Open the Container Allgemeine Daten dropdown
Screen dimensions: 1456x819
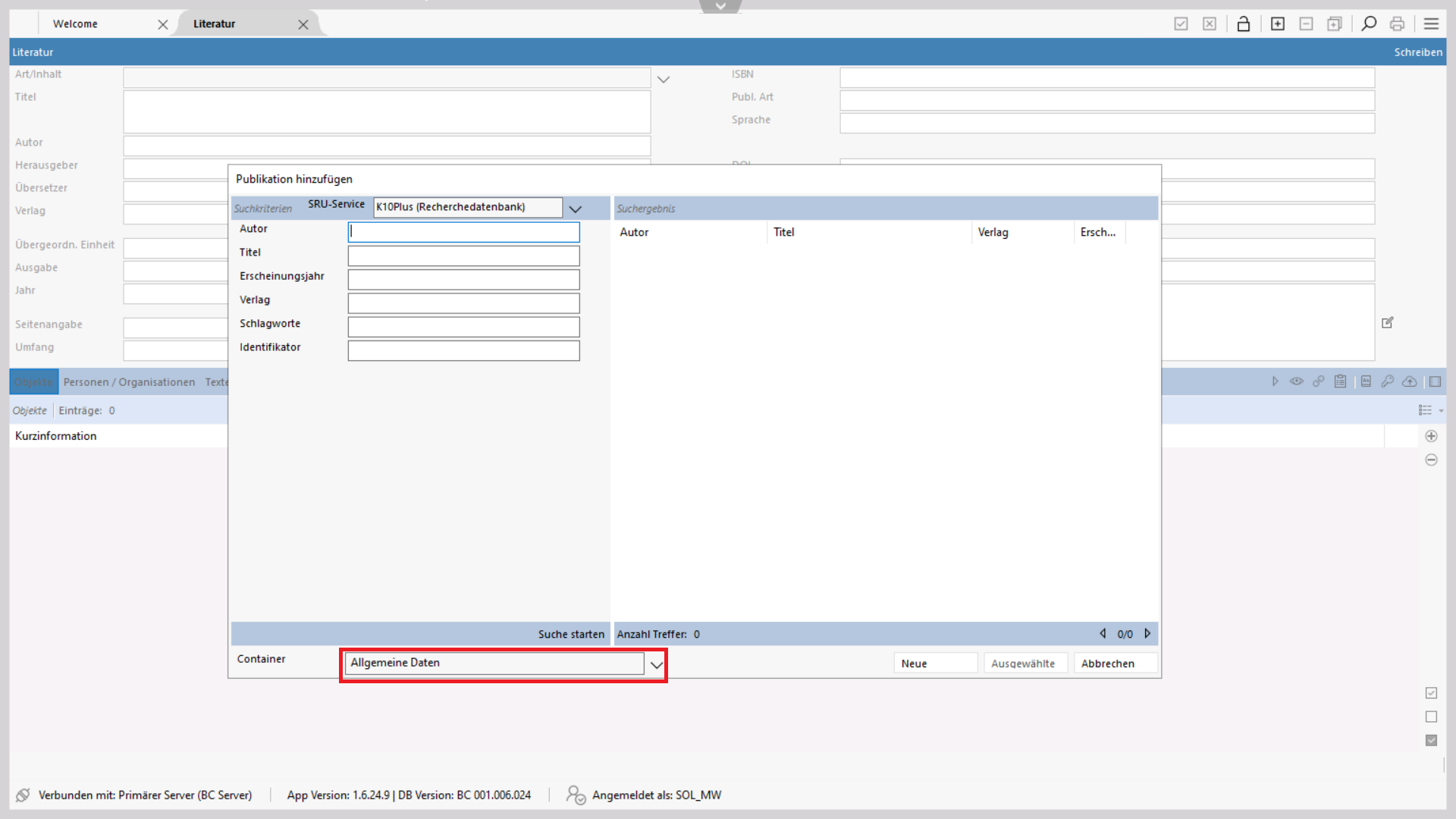pos(656,665)
